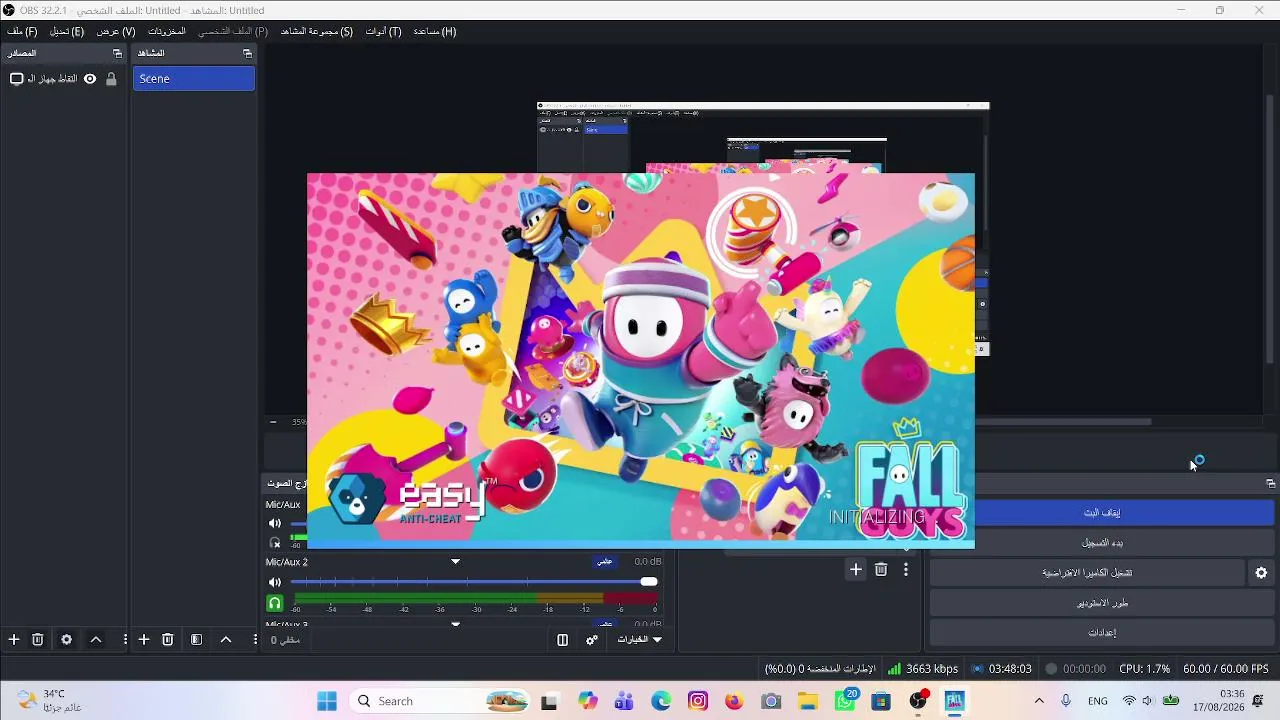The height and width of the screenshot is (720, 1280).
Task: Float the Scenes dock with its undock icon
Action: point(247,53)
